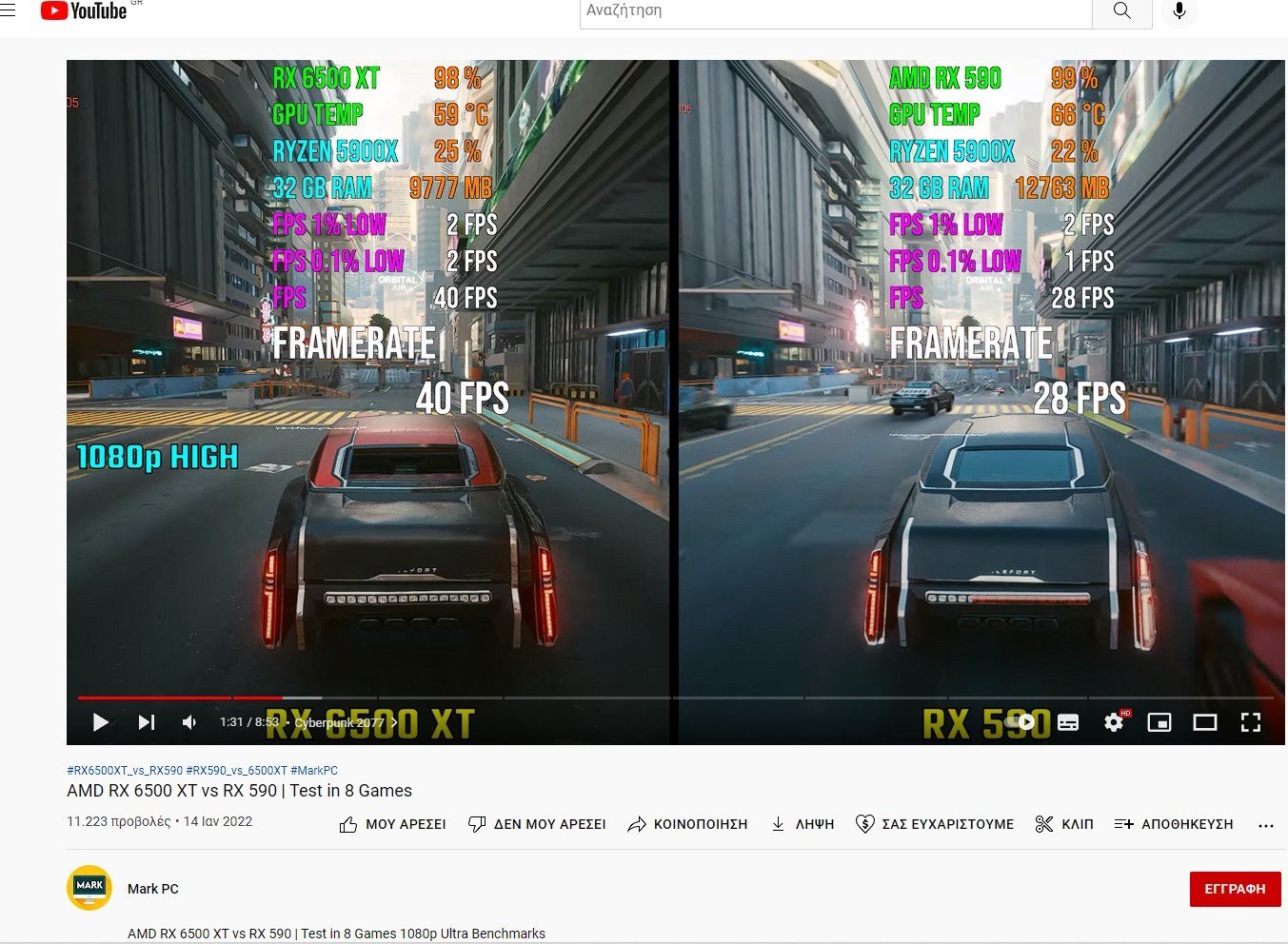
Task: Share the video via ΚΟΙΝΟΠΟΙΗΣΗ
Action: tap(687, 824)
